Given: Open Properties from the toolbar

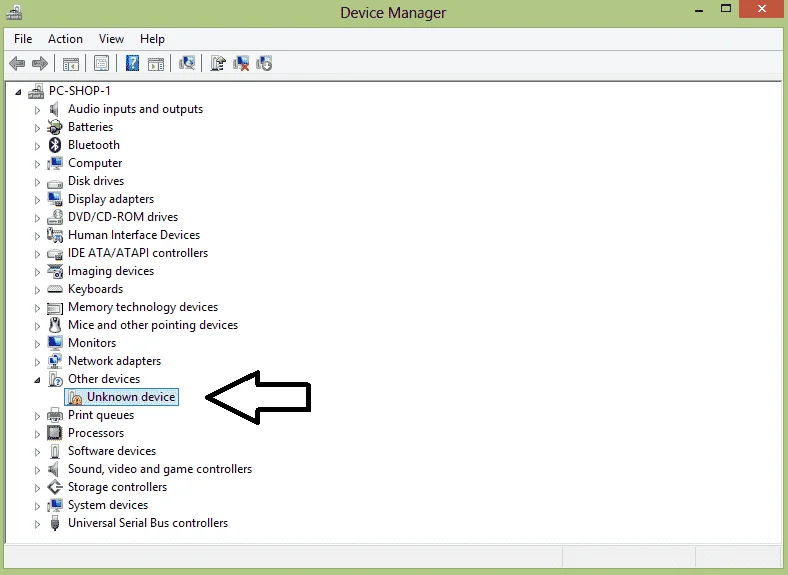Looking at the screenshot, I should [102, 64].
